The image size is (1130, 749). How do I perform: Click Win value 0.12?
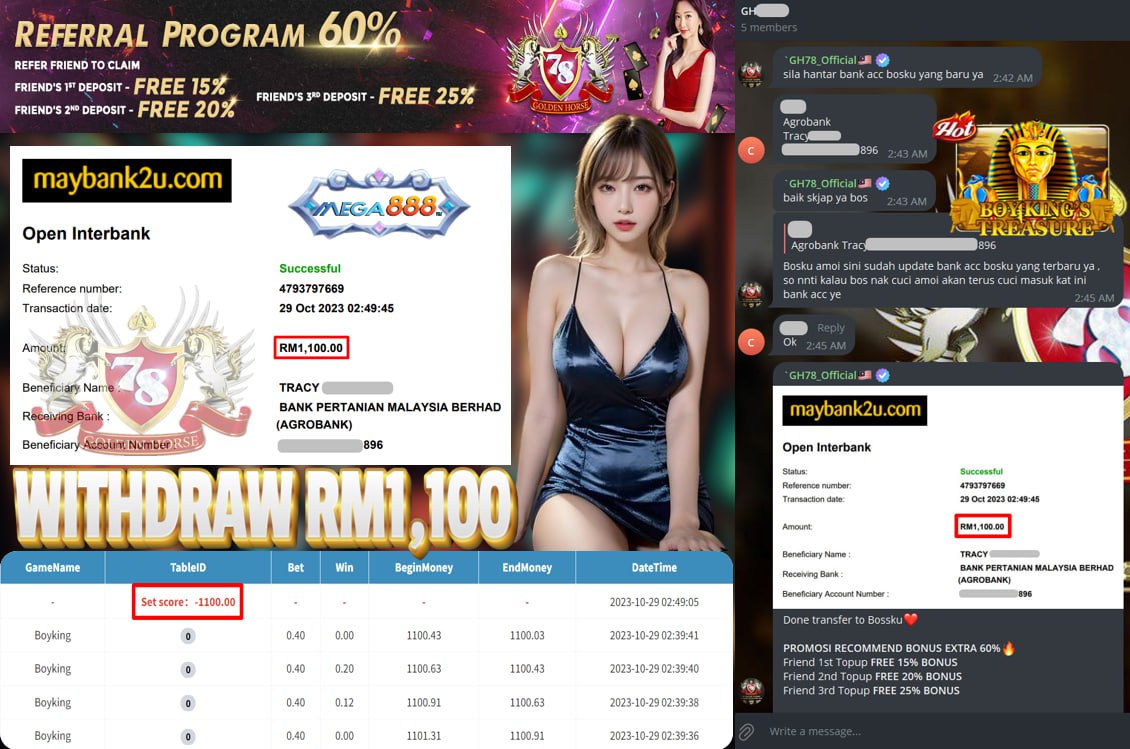(x=344, y=703)
